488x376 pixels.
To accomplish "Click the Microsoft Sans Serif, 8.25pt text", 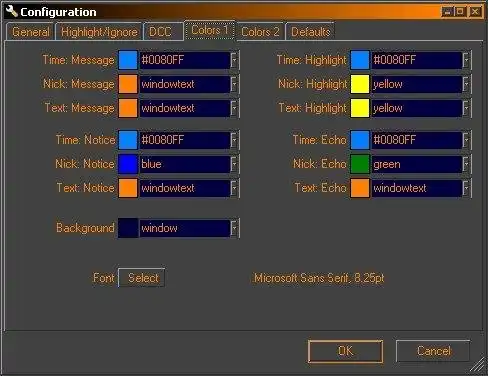I will click(x=319, y=278).
